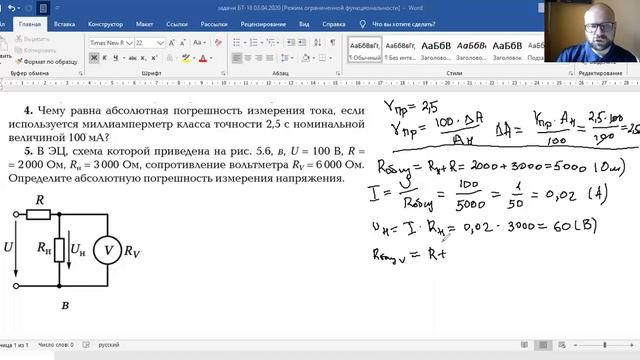Switch to Read Mode view
Screen dimensions: 640x360
[x=524, y=345]
